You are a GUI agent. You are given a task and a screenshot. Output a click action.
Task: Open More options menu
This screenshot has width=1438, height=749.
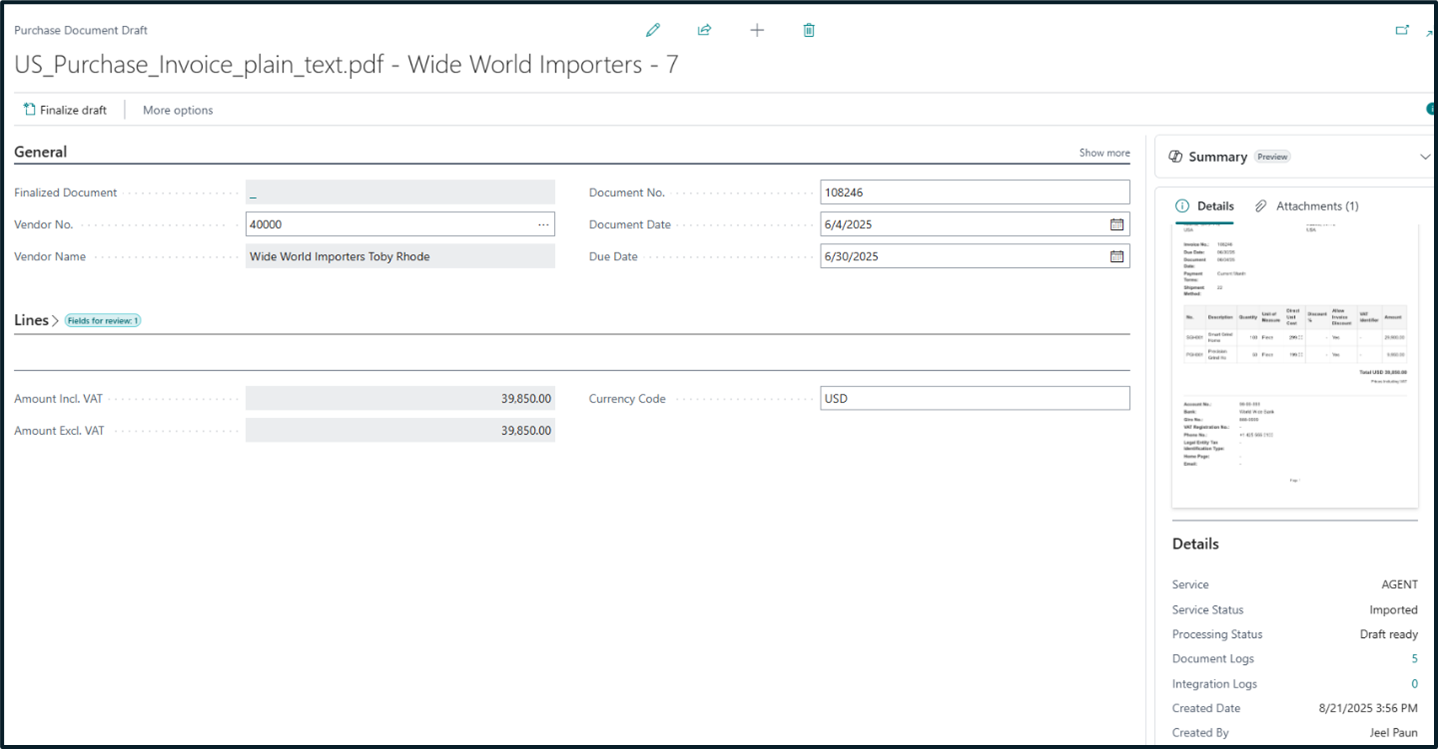coord(178,110)
